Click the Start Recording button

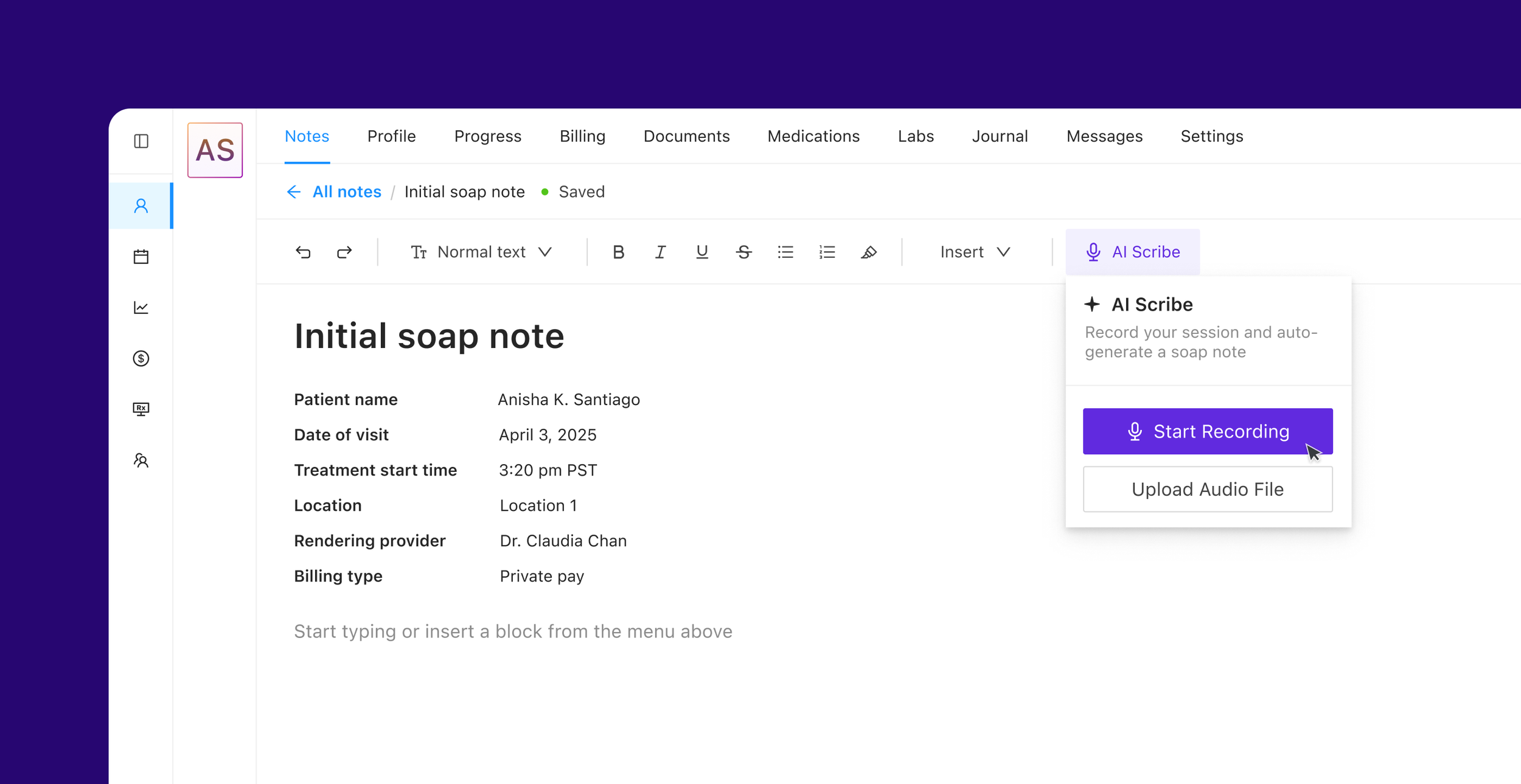pos(1208,431)
